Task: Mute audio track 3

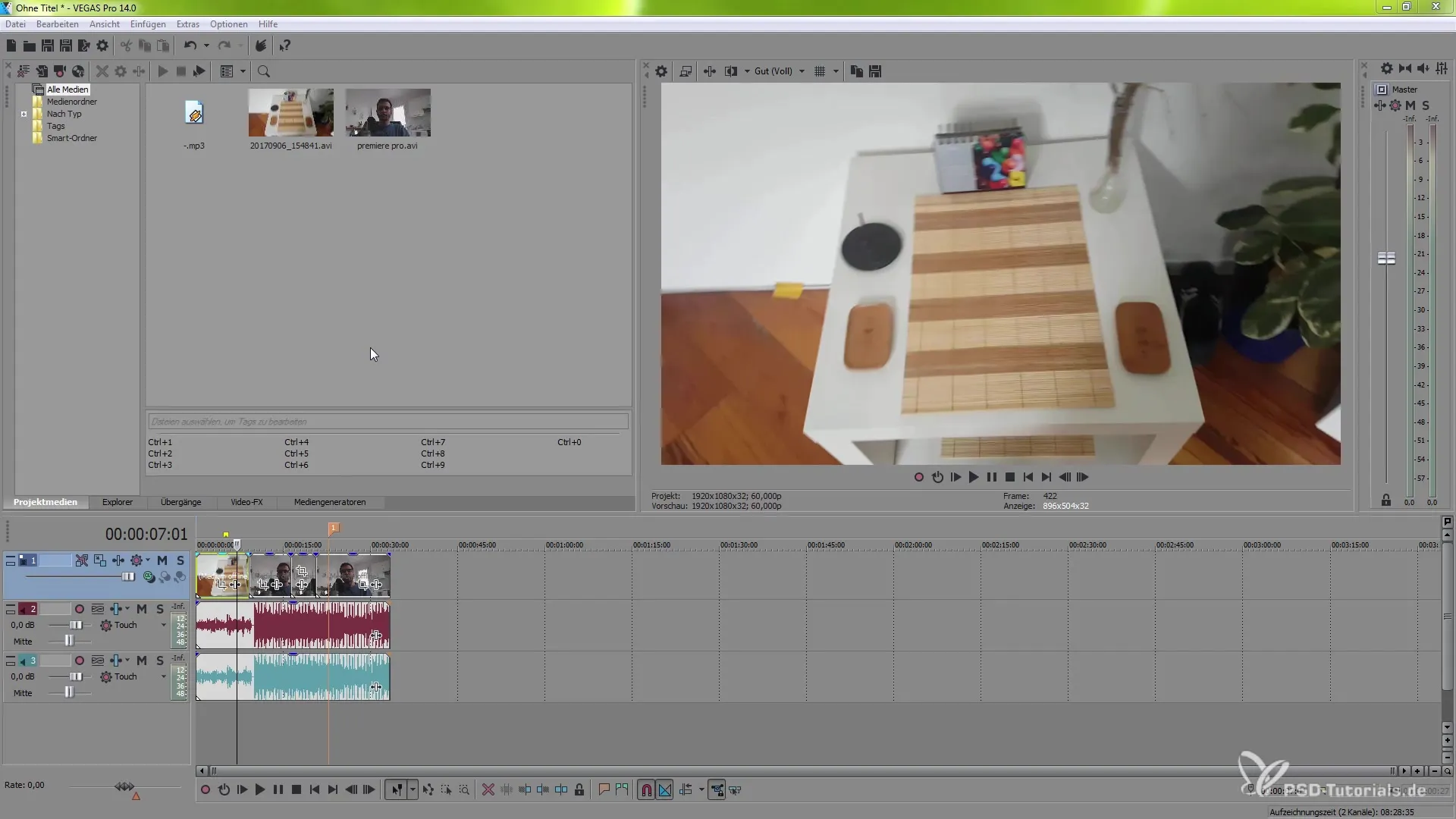Action: [142, 661]
